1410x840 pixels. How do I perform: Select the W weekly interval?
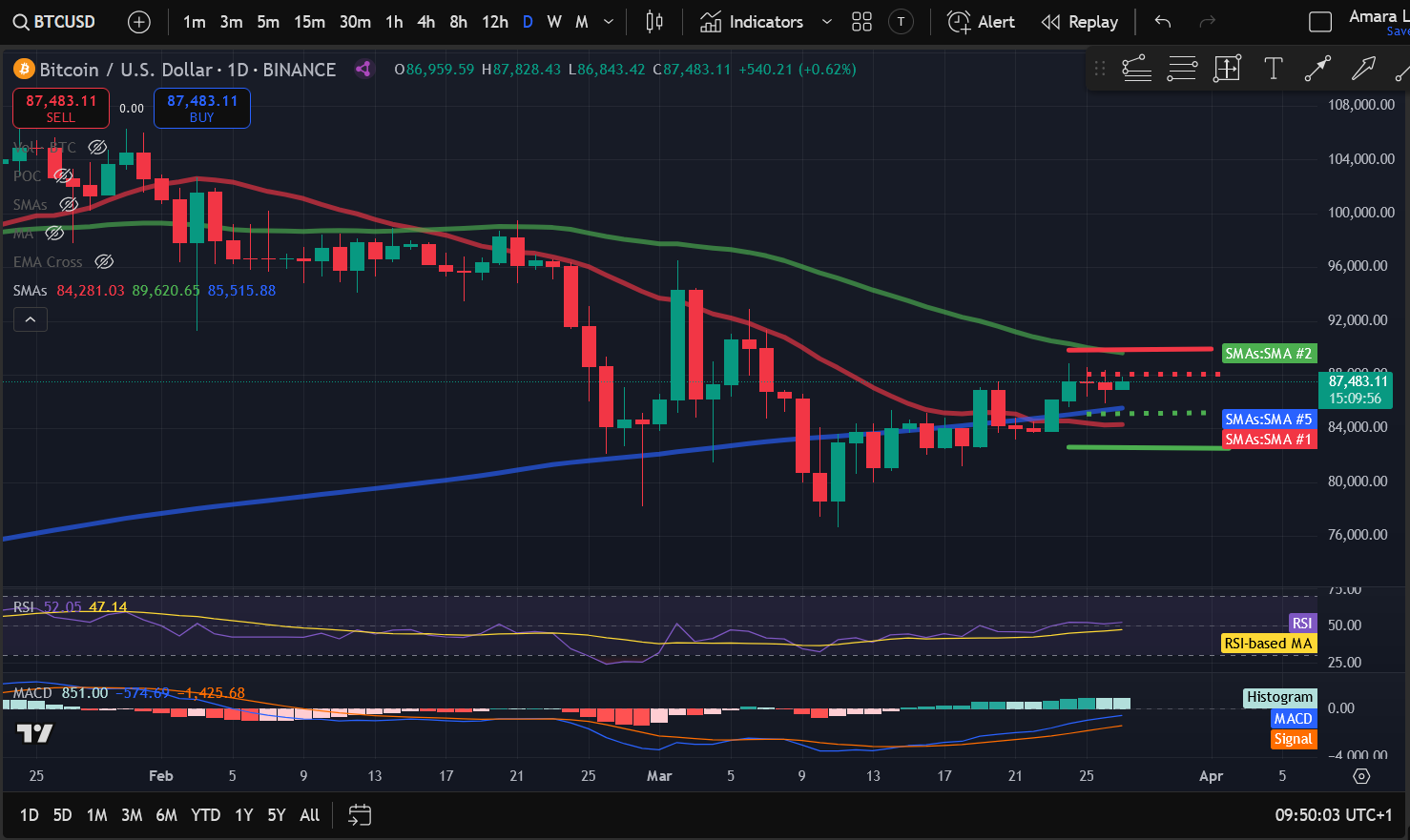pyautogui.click(x=554, y=22)
